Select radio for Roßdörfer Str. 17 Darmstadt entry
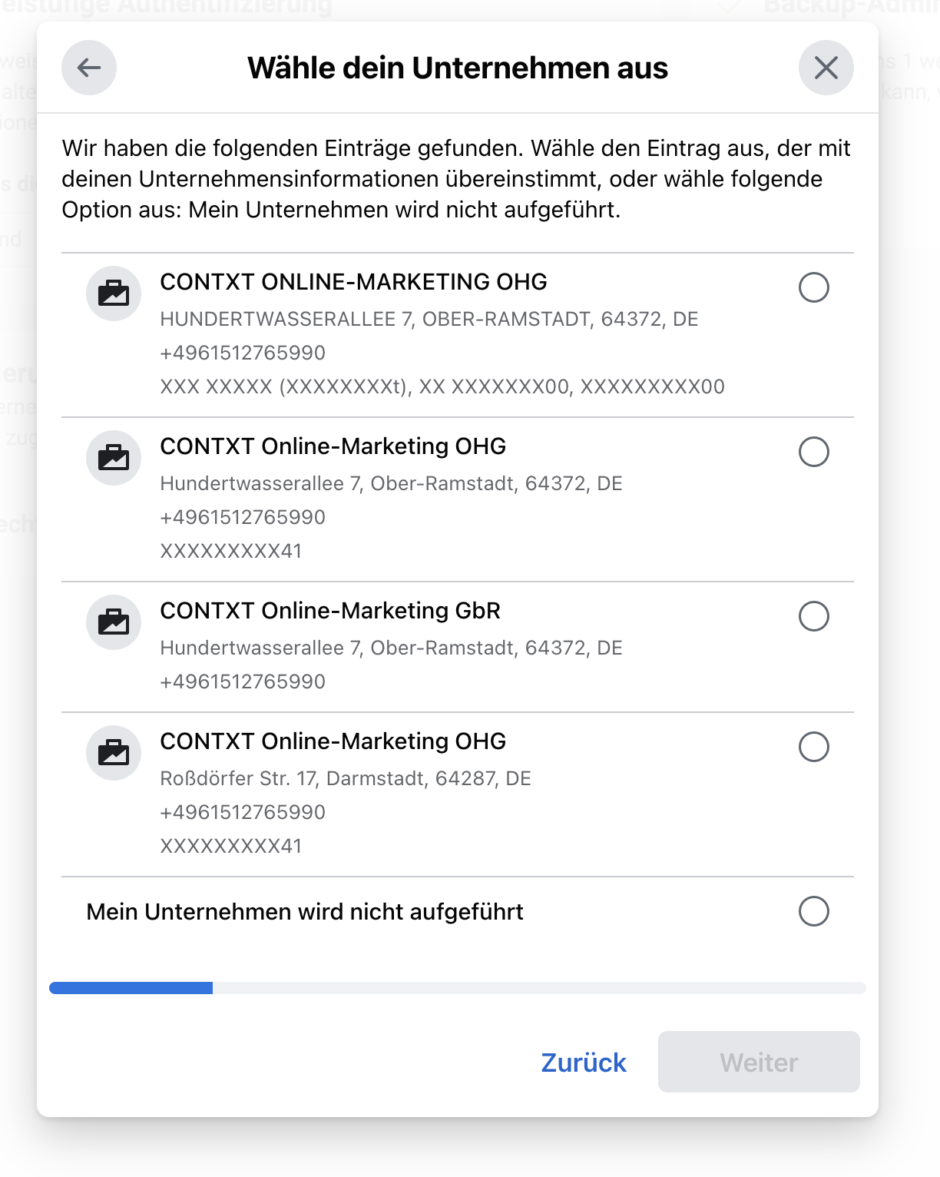This screenshot has width=940, height=1177. 814,747
